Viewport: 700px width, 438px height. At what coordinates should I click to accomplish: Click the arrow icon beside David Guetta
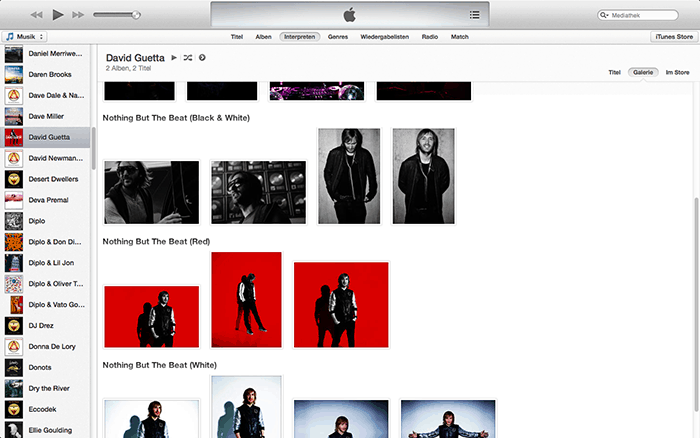click(202, 58)
